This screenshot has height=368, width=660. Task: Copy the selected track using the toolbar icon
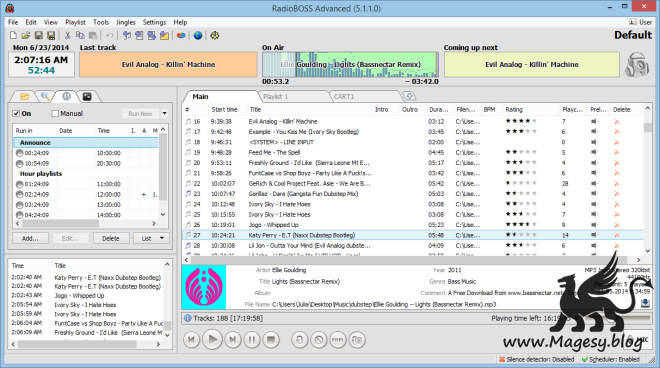click(80, 36)
